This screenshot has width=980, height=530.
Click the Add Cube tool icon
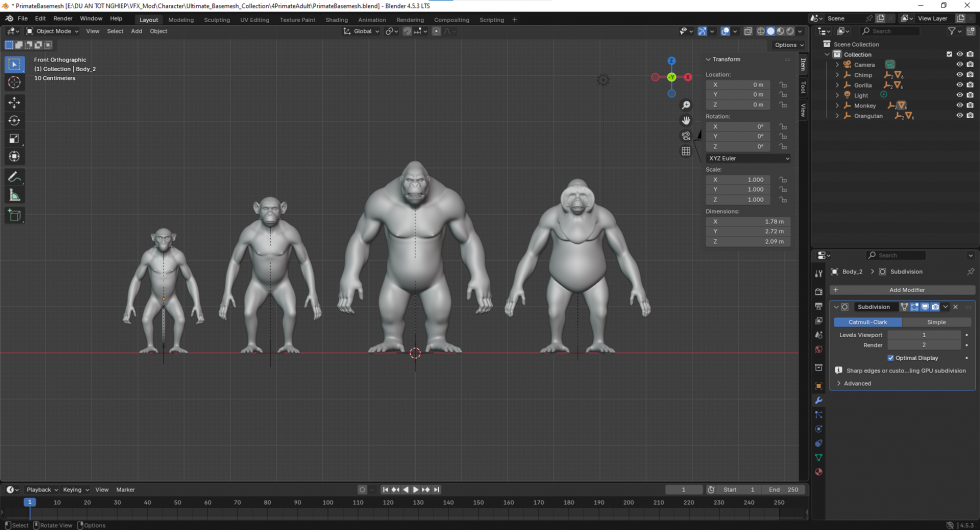[14, 214]
